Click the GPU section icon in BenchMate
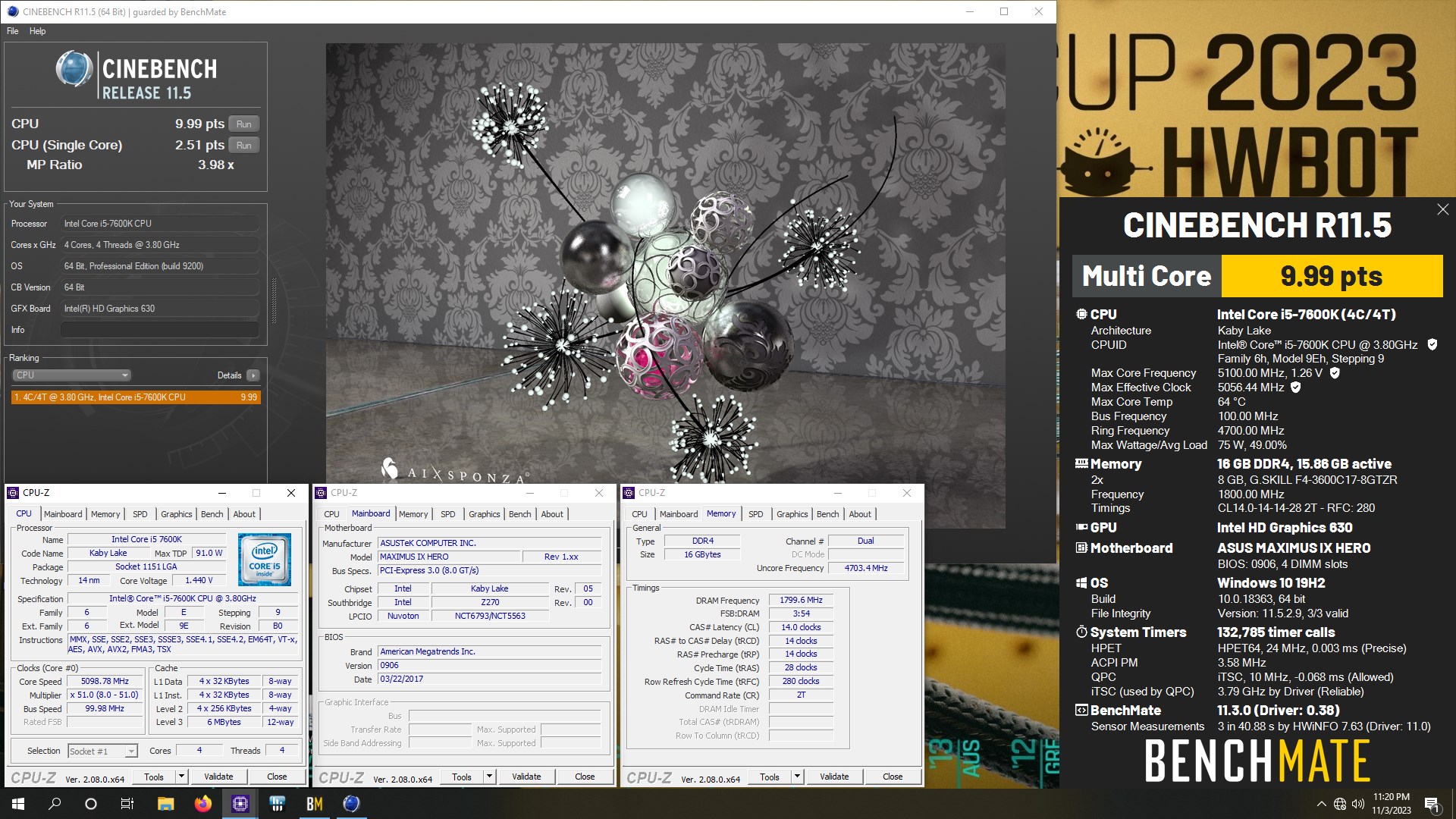The width and height of the screenshot is (1456, 819). [x=1081, y=527]
